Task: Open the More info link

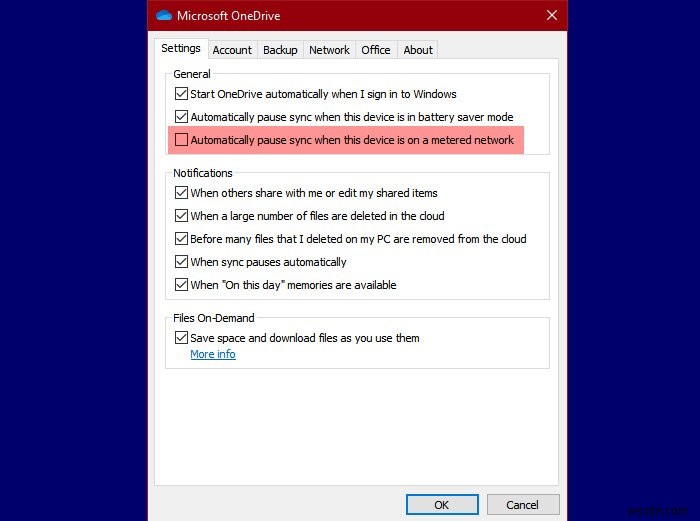Action: click(213, 354)
